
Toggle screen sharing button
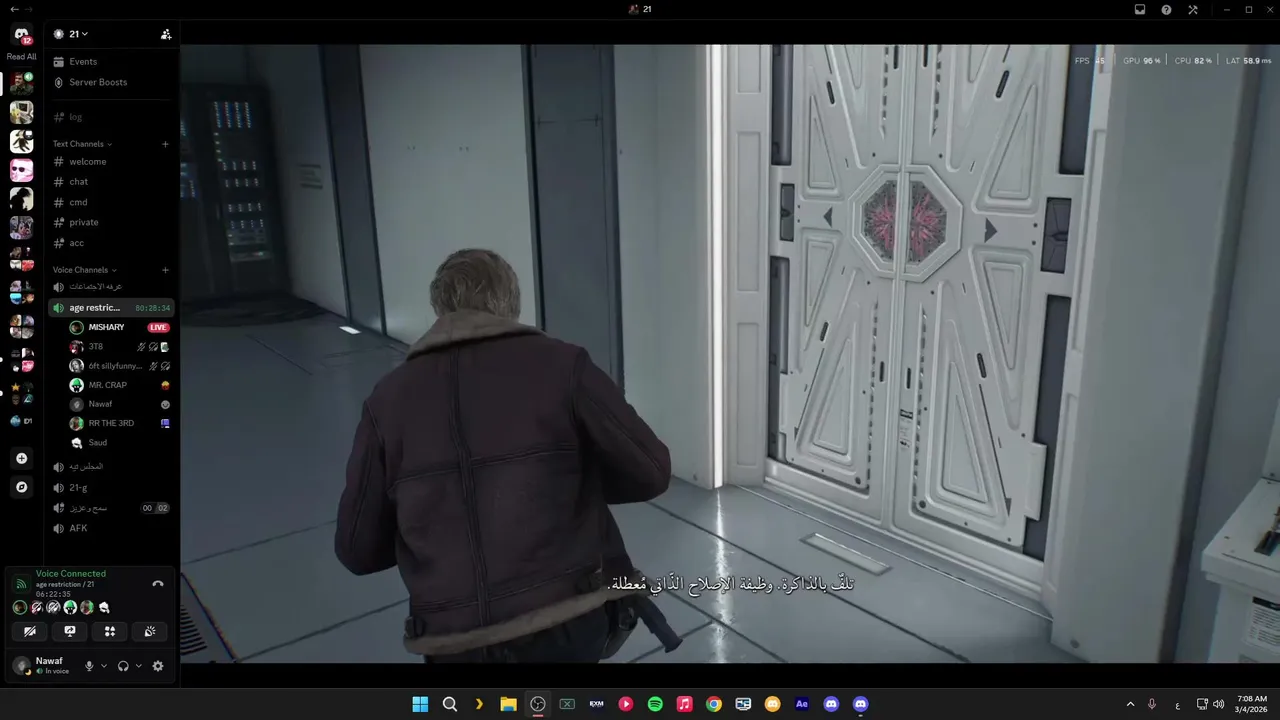(x=70, y=631)
